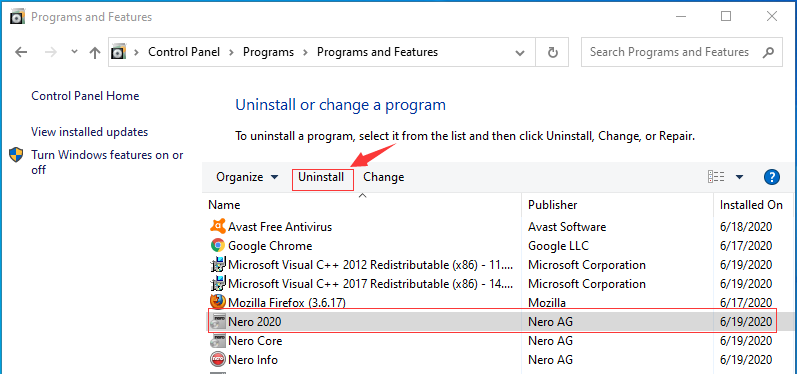This screenshot has height=374, width=797.
Task: Go up one level with up arrow
Action: (x=95, y=52)
